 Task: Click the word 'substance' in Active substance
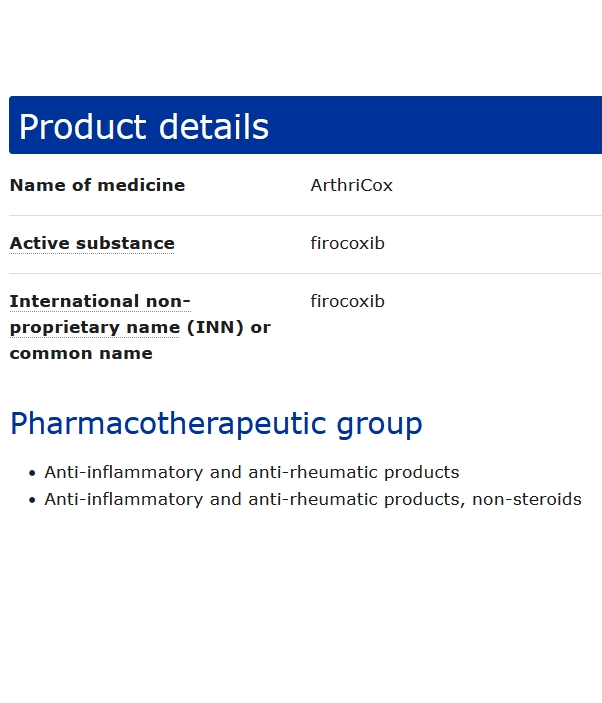pyautogui.click(x=125, y=243)
